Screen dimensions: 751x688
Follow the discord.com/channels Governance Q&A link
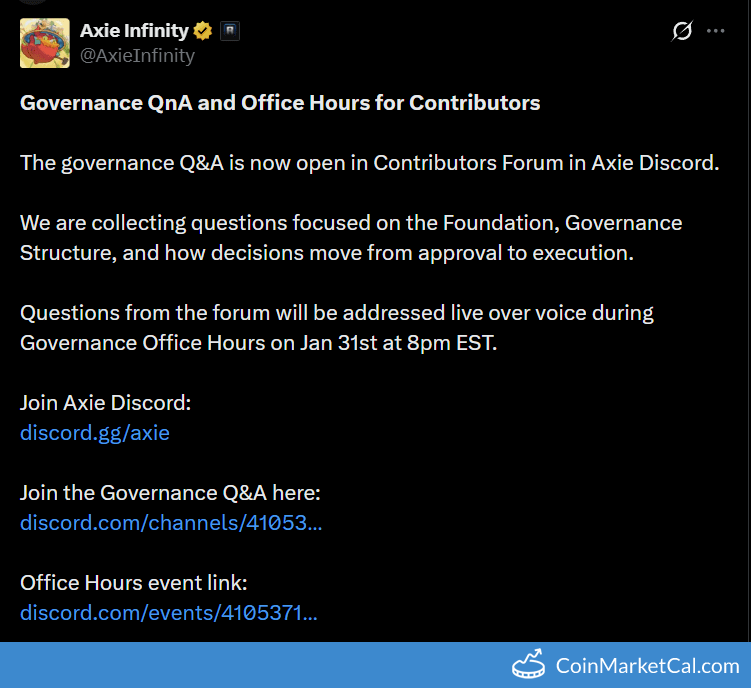pyautogui.click(x=171, y=522)
